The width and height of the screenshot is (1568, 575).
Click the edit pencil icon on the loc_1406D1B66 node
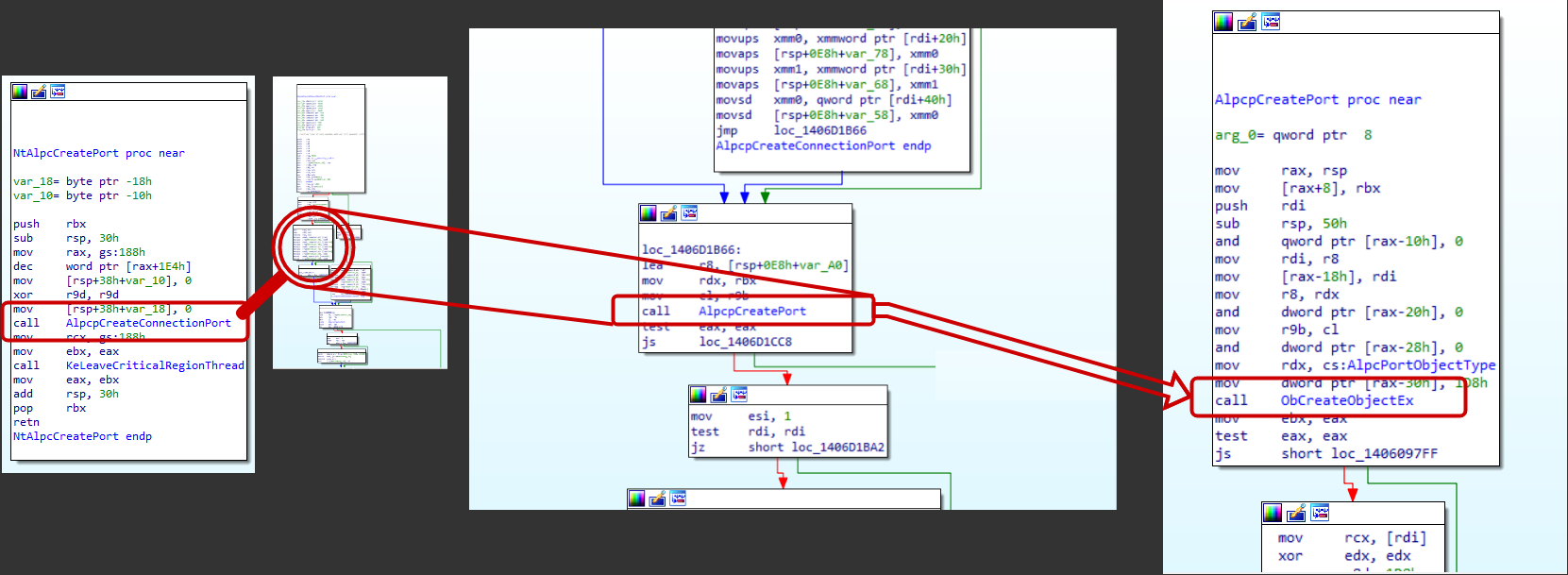tap(668, 213)
